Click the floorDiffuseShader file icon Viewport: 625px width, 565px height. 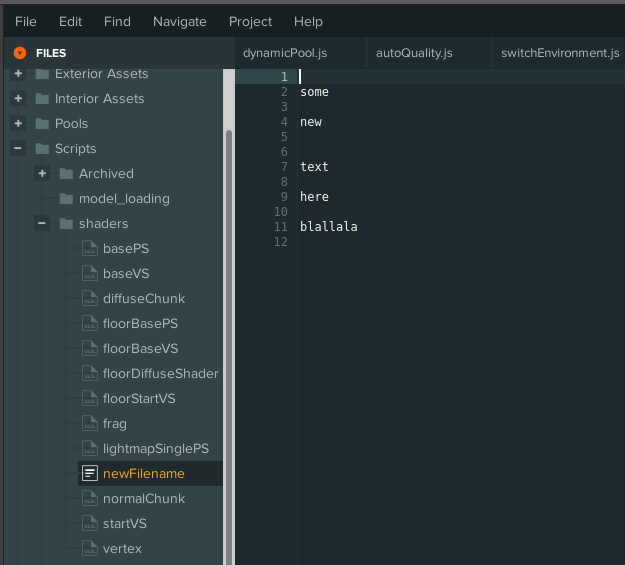(x=90, y=374)
